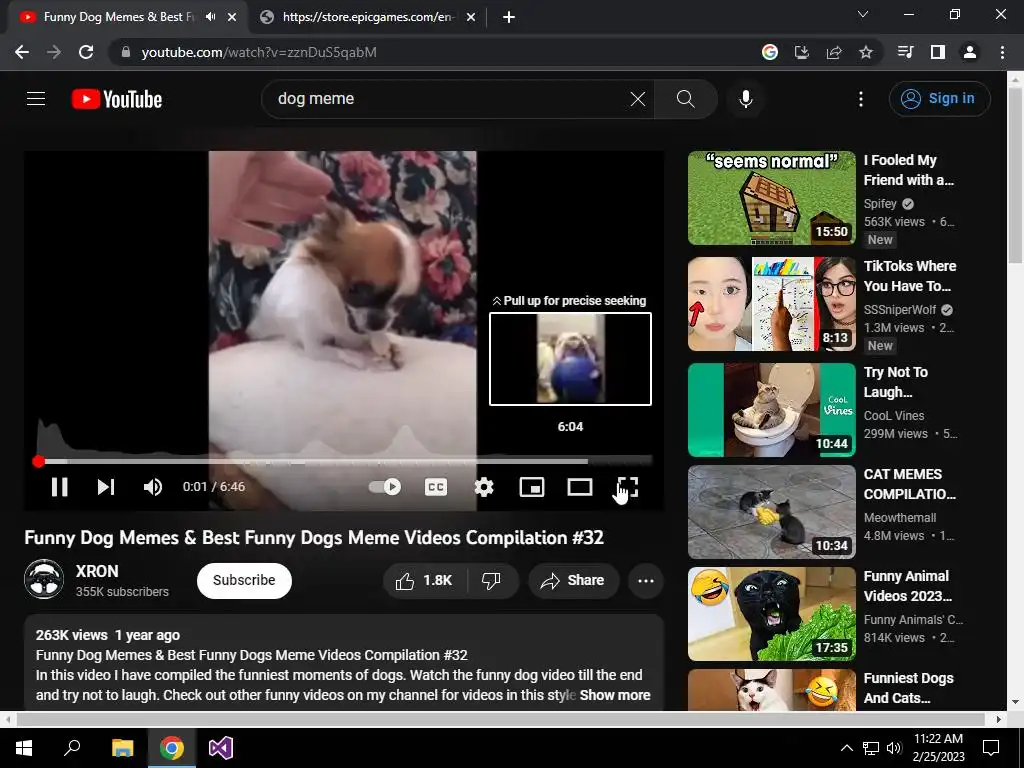Enter full screen mode
The image size is (1024, 768).
coord(628,487)
